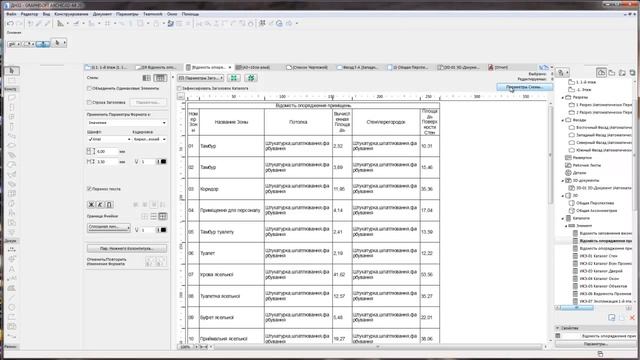The image size is (640, 360).
Task: Click 'Пар. Нижнего Колонтитула...' button
Action: coord(127,248)
